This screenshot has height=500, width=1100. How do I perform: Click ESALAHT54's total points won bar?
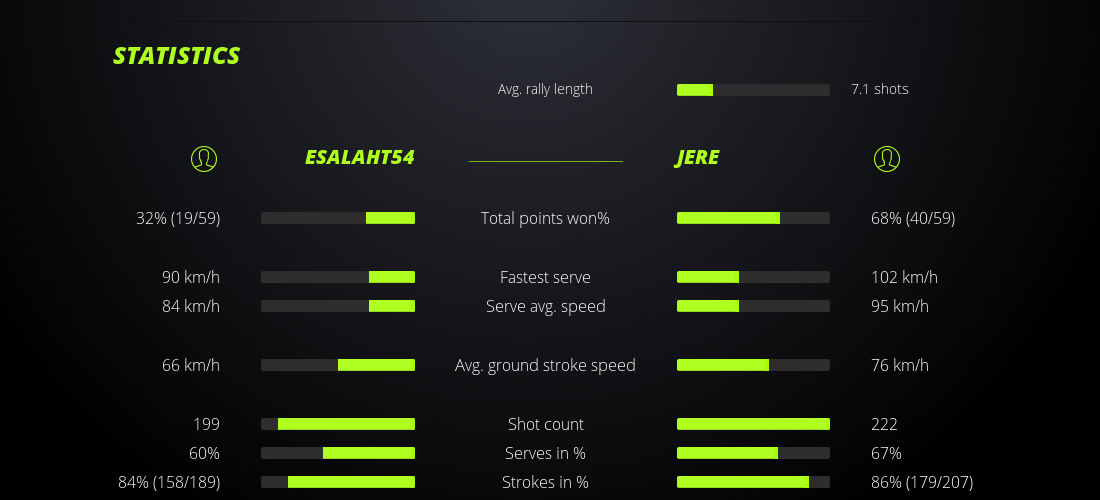coord(338,218)
